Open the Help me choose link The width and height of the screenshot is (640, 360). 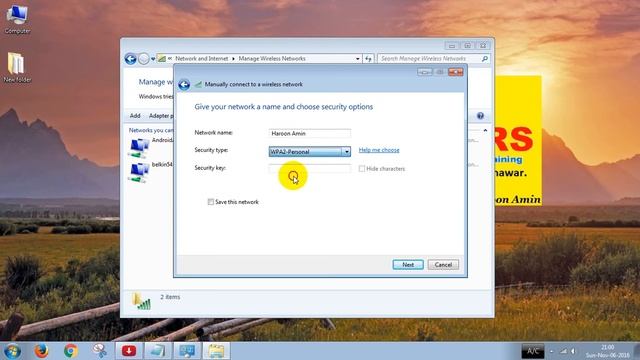379,150
